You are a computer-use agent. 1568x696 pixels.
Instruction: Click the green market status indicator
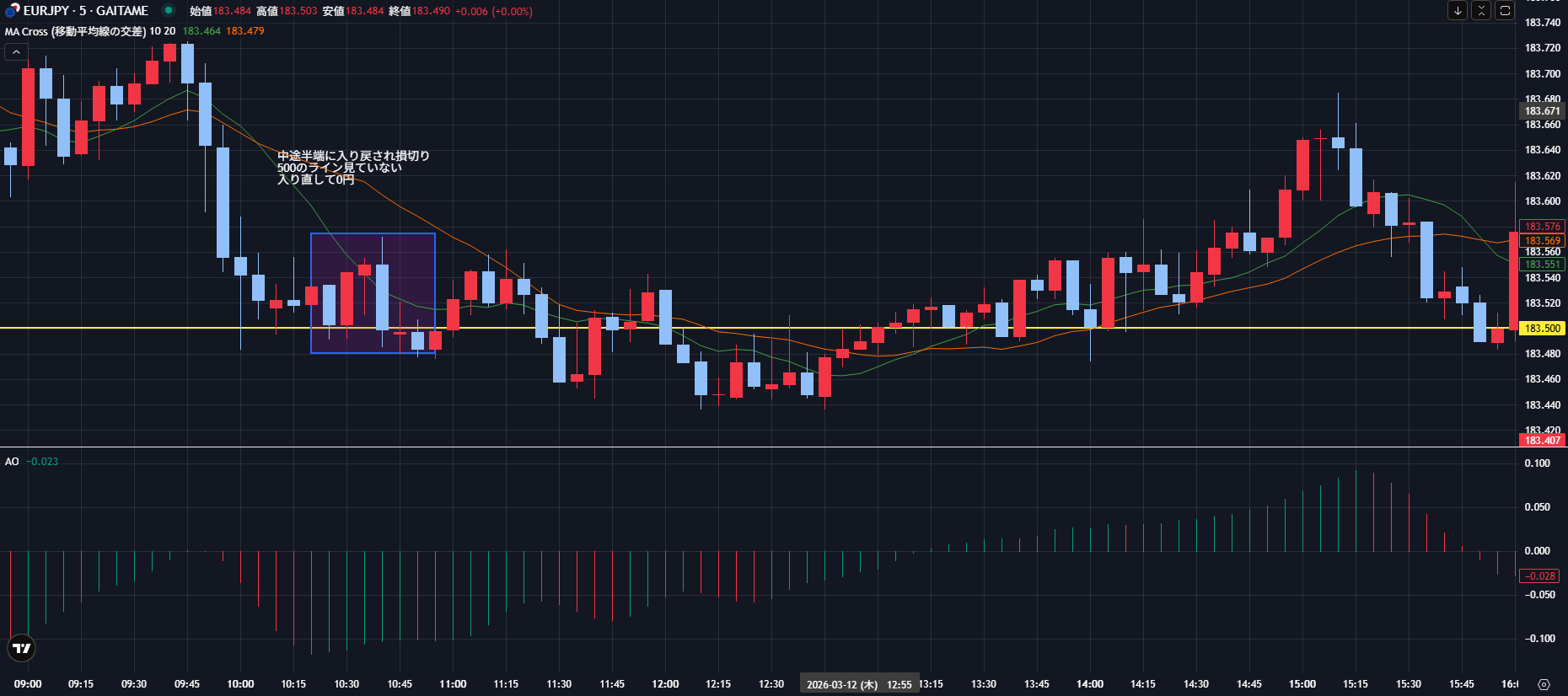(169, 11)
